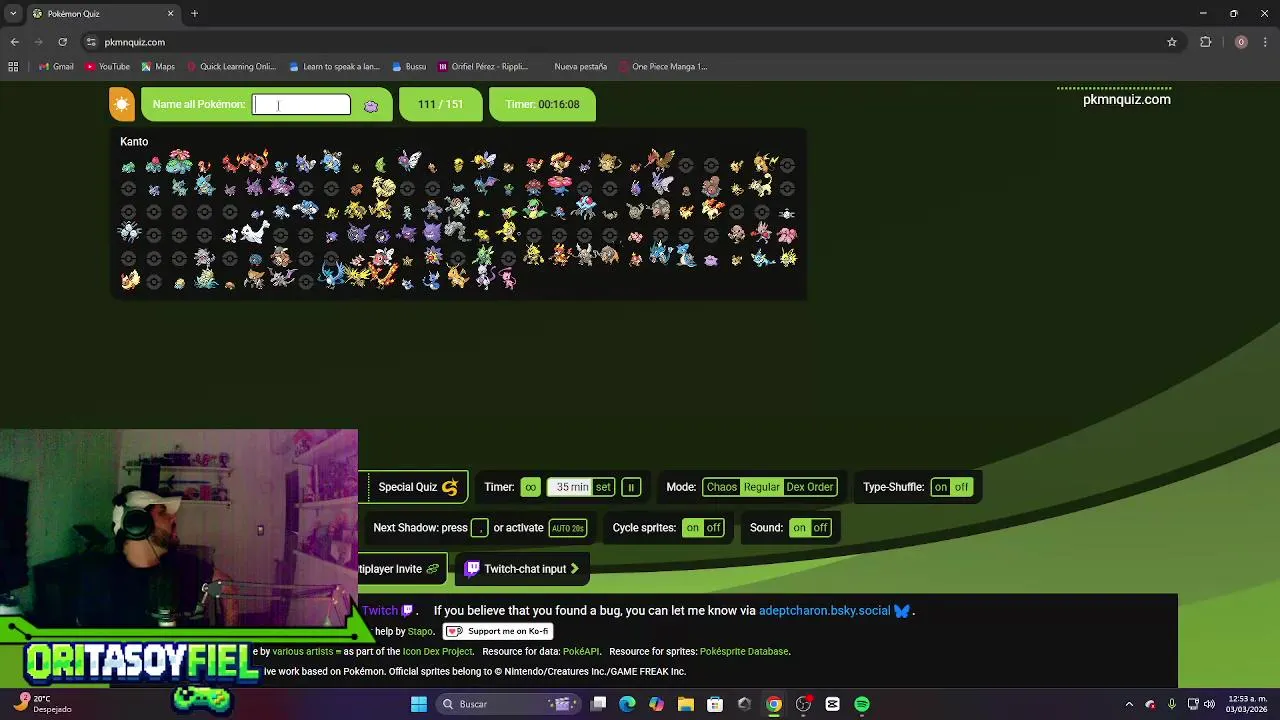Open a new browser tab with plus button
The image size is (1280, 720).
click(195, 14)
